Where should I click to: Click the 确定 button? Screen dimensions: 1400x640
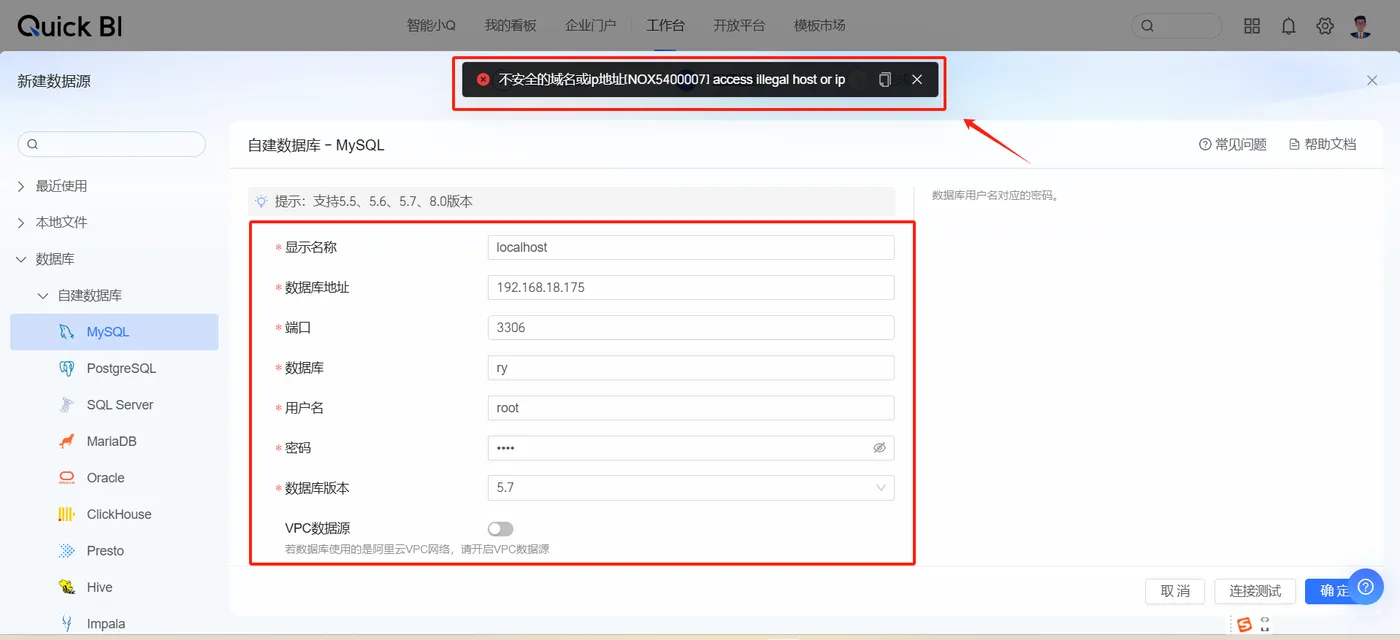[1334, 591]
